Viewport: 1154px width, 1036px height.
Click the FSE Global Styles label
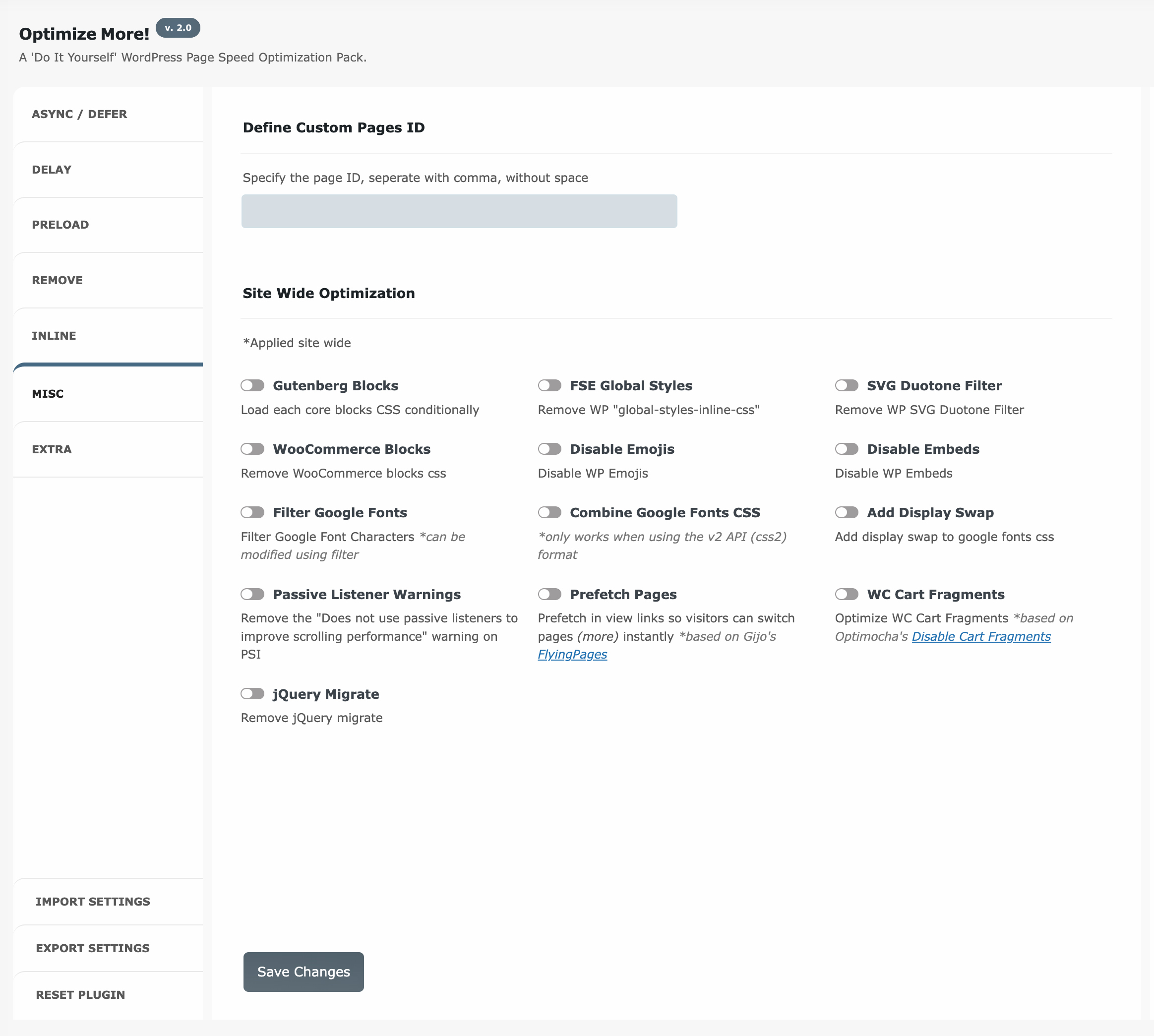[631, 385]
